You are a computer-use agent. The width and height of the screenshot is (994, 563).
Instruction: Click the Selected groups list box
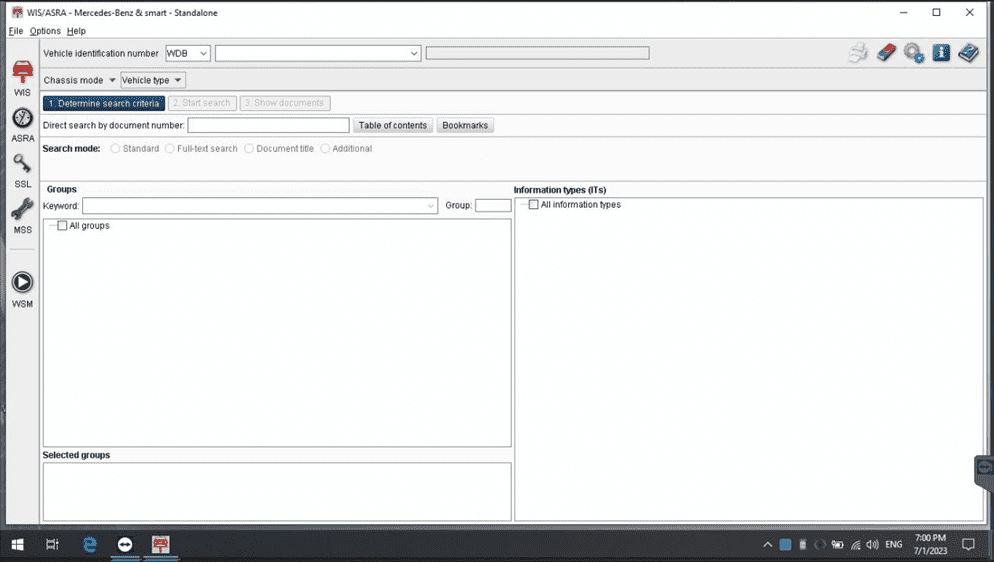point(277,492)
